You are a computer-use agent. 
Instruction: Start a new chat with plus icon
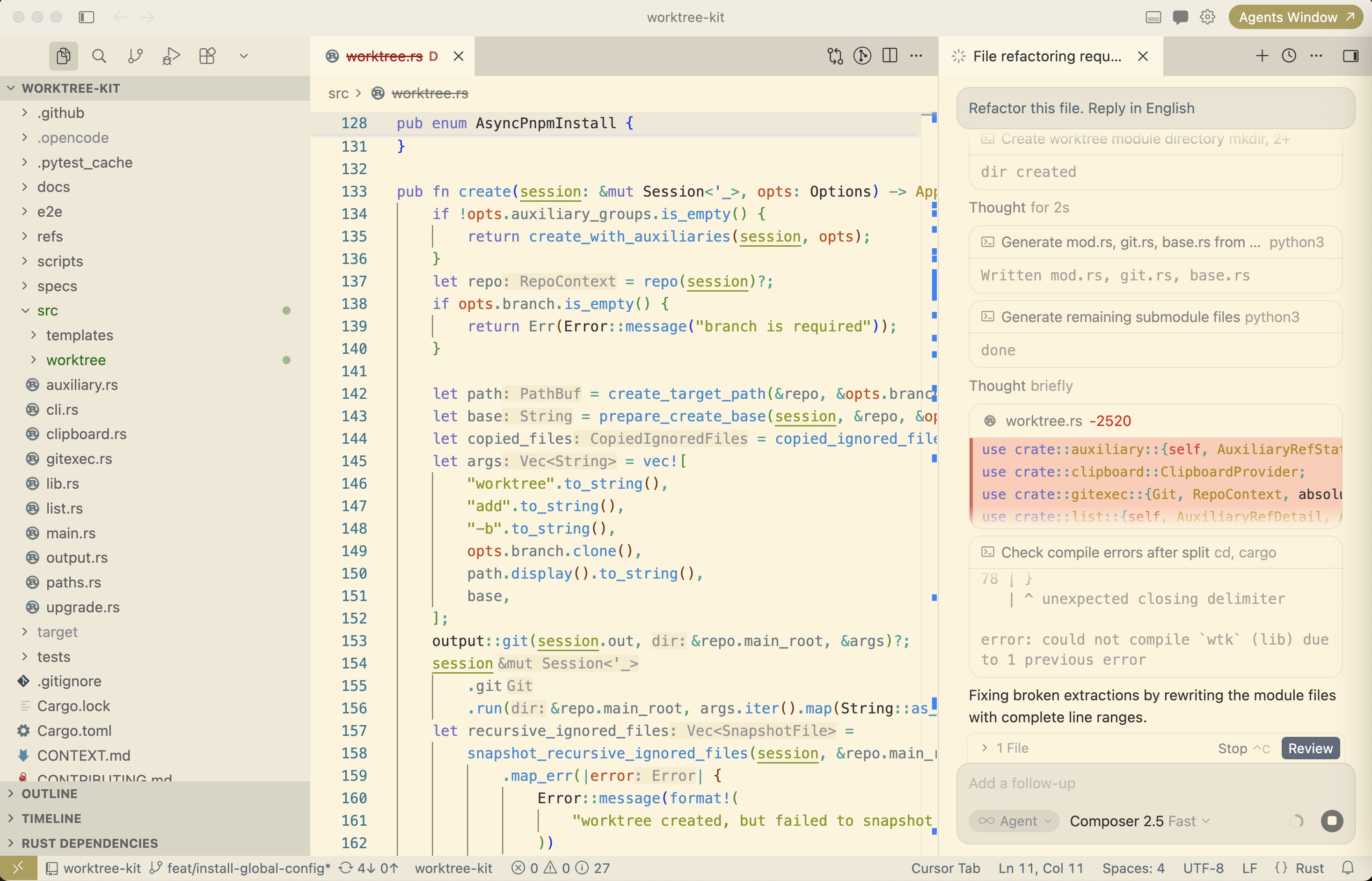point(1262,56)
